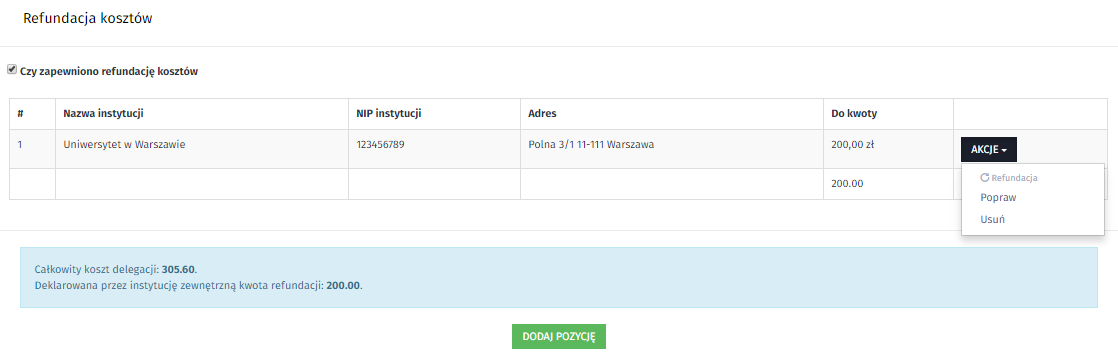This screenshot has width=1118, height=362.
Task: Click the address 'Polna 3/1 11-111 Warszawa'
Action: coord(591,144)
